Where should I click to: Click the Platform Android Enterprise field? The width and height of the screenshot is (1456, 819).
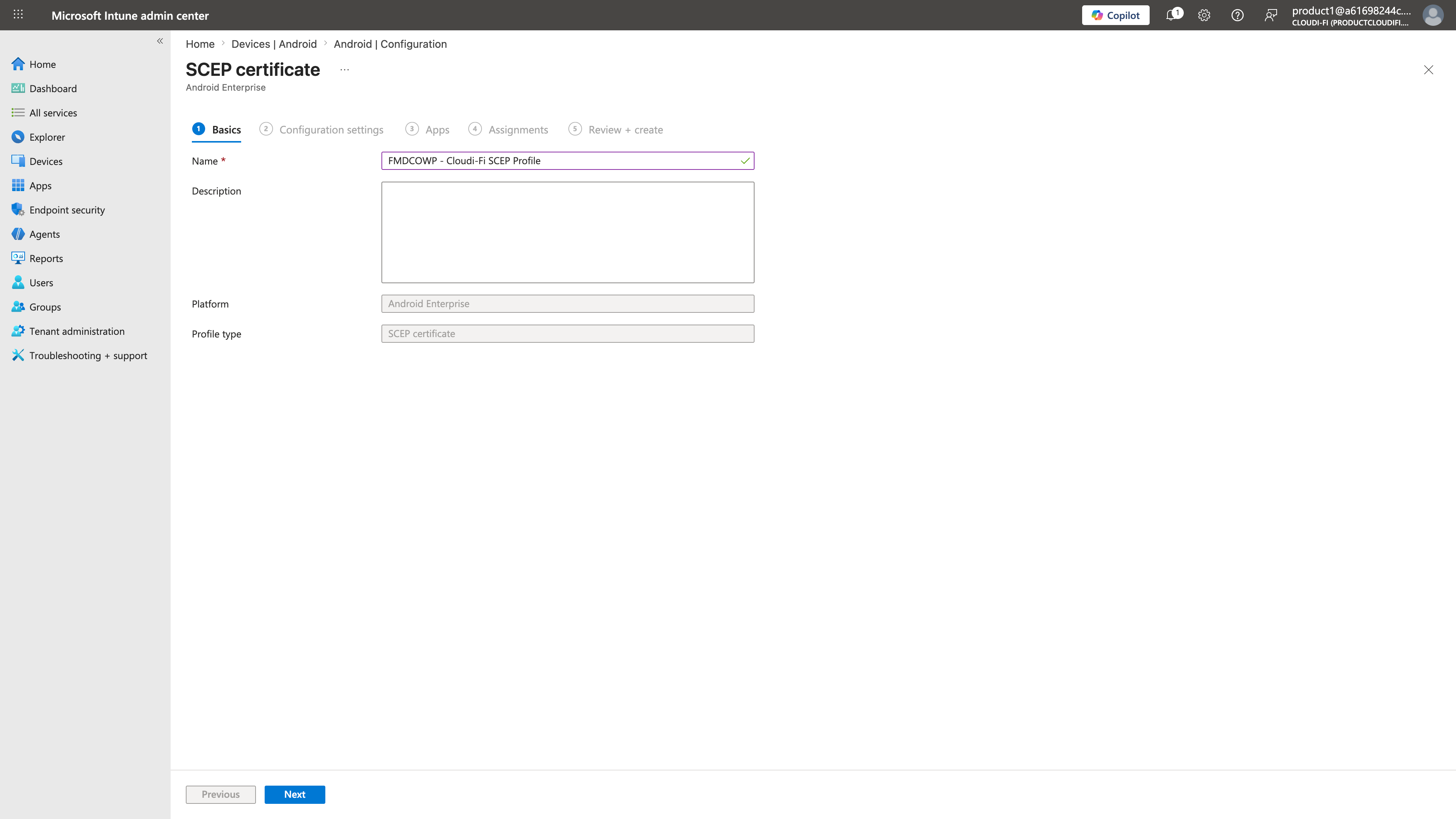[x=568, y=303]
